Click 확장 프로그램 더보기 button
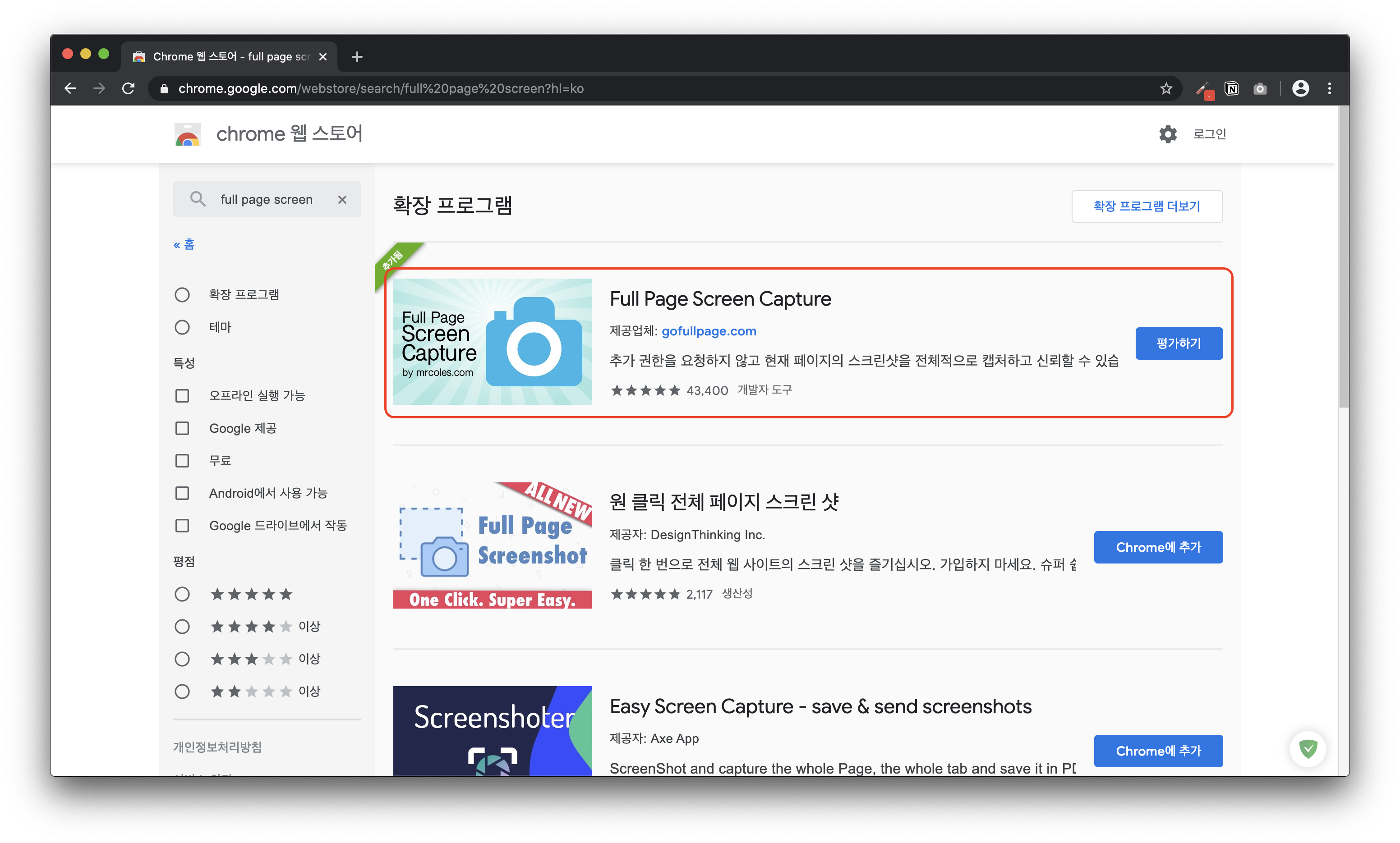The height and width of the screenshot is (843, 1400). tap(1147, 206)
